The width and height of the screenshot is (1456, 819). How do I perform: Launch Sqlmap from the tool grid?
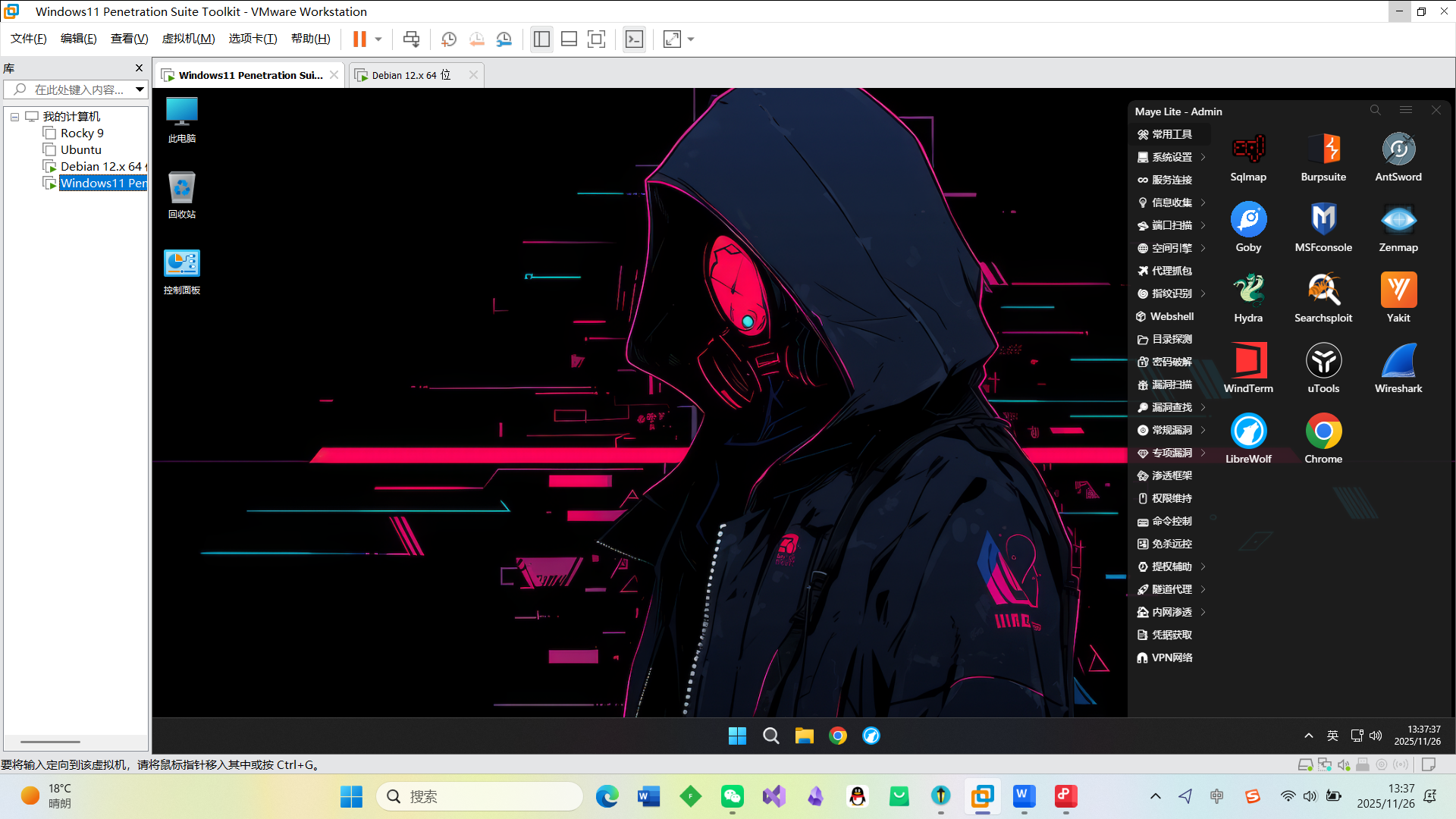(x=1248, y=149)
